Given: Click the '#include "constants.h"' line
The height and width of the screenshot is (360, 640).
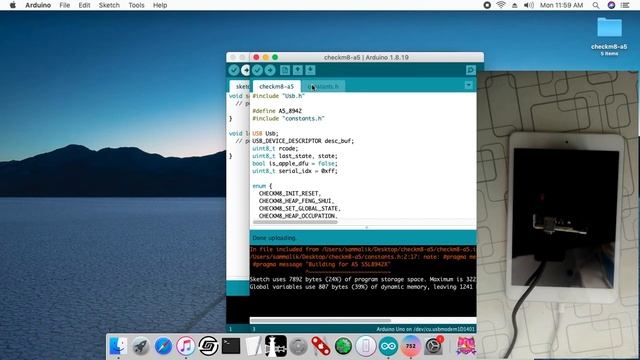Looking at the screenshot, I should coord(288,118).
